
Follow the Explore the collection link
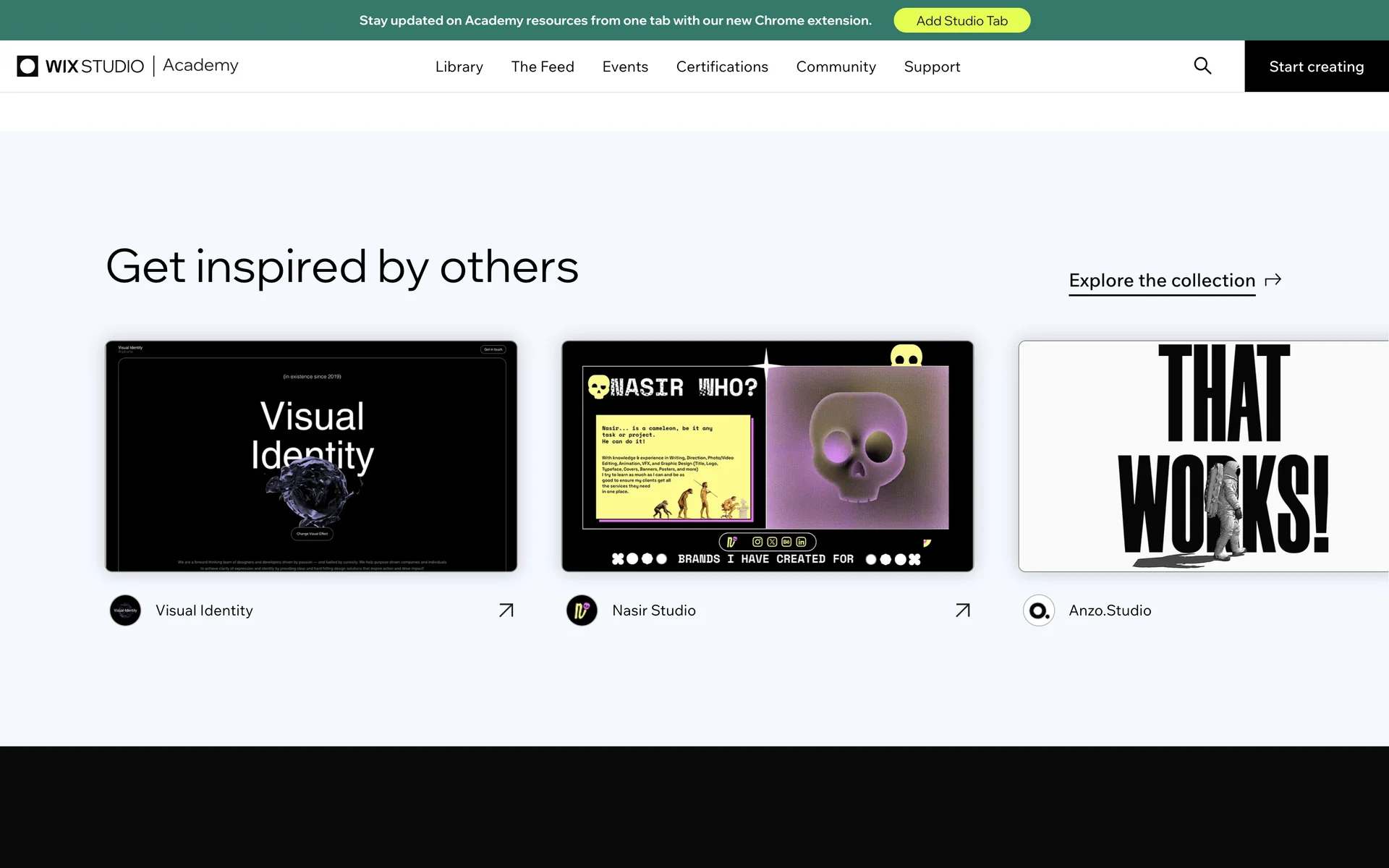1162,281
